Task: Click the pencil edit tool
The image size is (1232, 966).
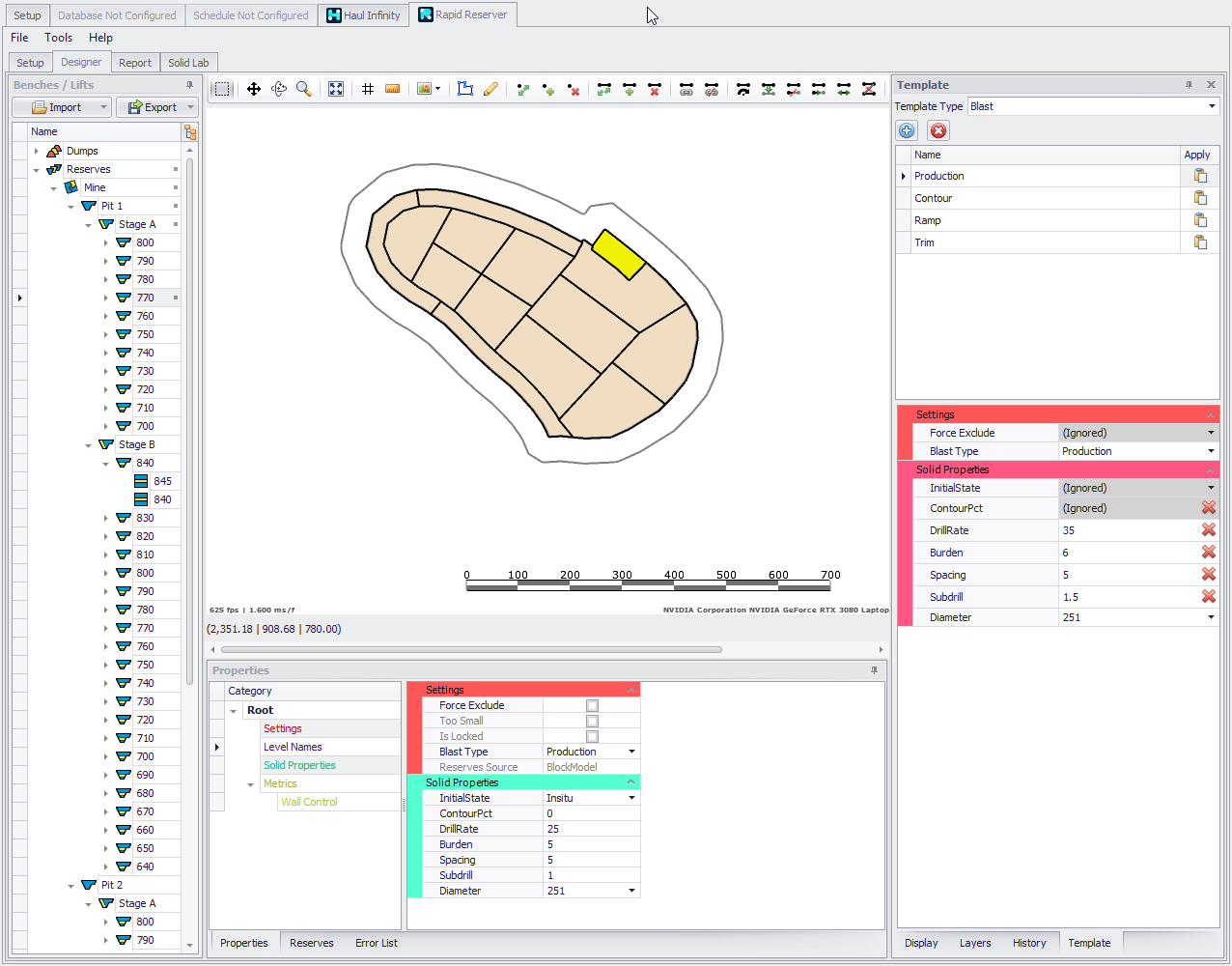Action: [490, 89]
